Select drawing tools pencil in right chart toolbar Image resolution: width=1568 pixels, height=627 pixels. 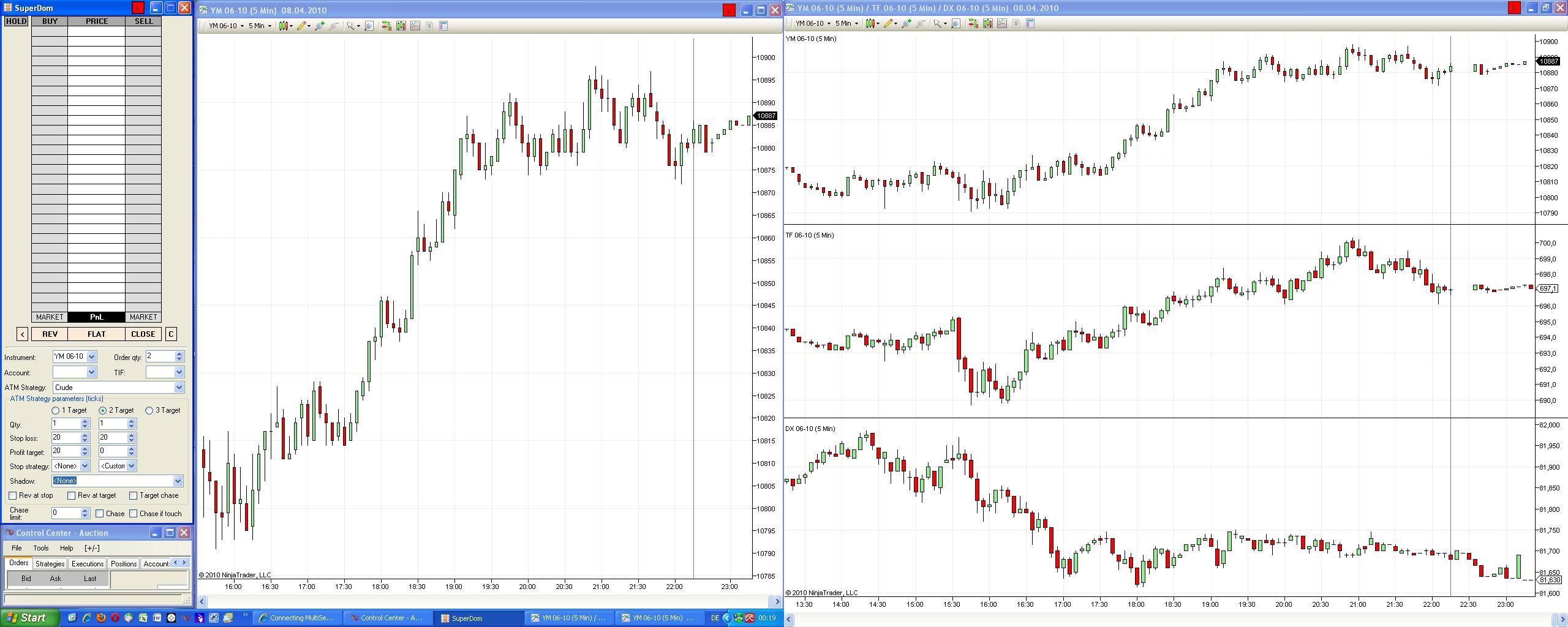tap(888, 23)
